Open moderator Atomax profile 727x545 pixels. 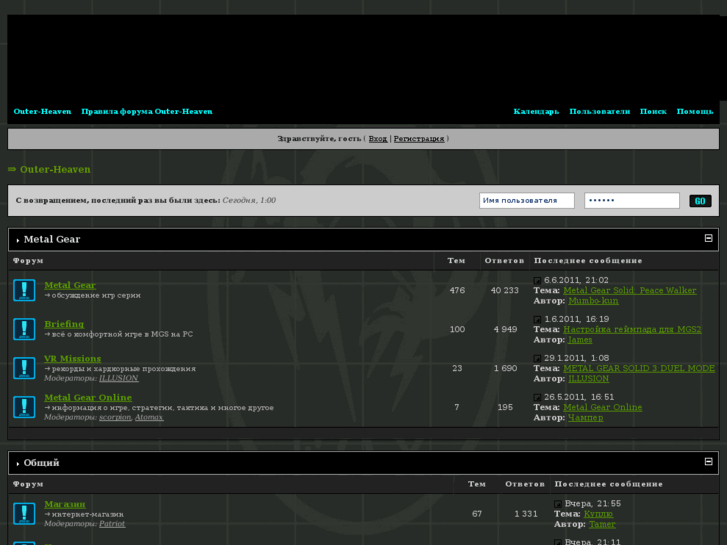pyautogui.click(x=149, y=417)
